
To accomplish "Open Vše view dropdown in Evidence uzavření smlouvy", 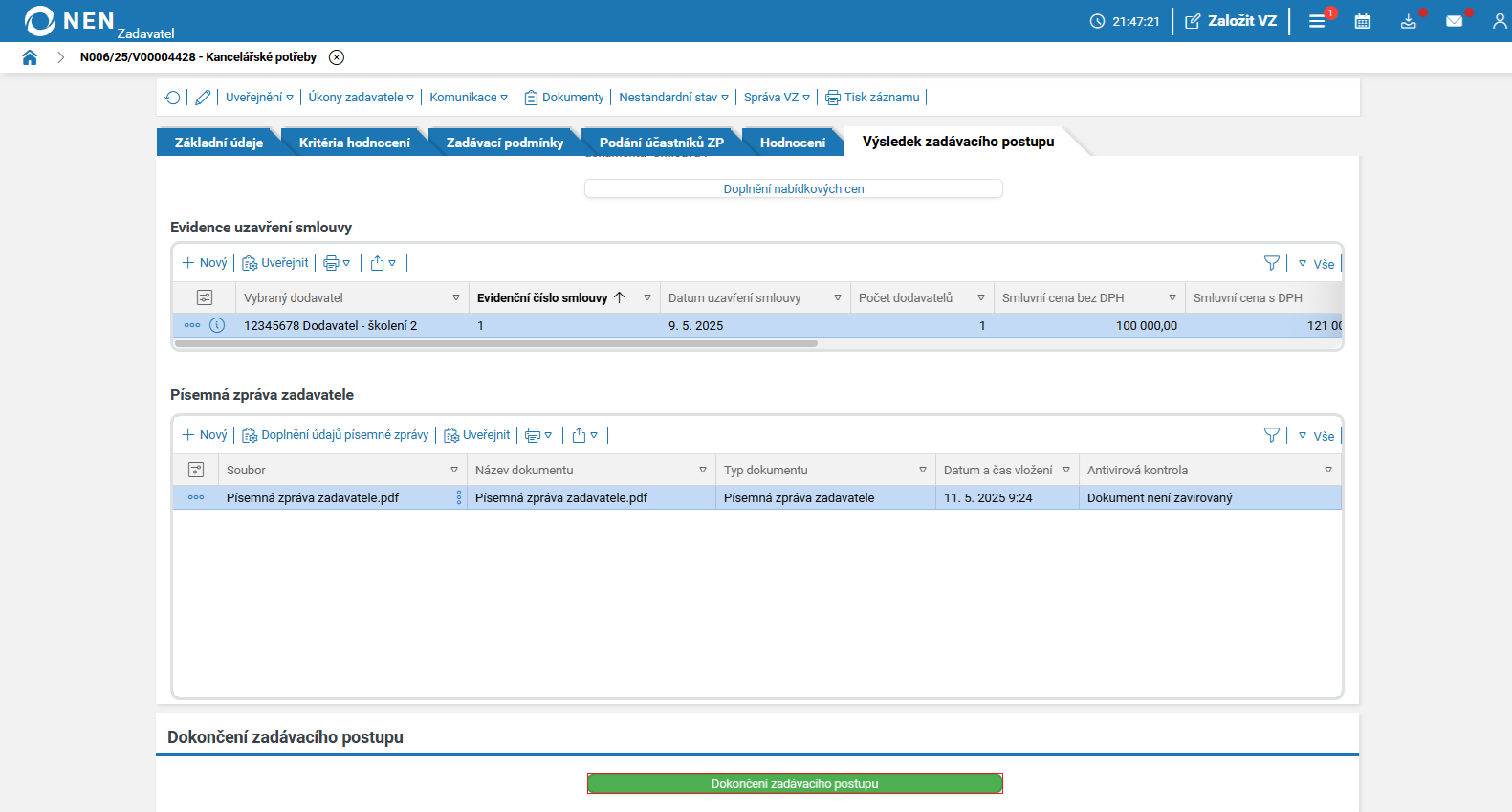I will pos(1317,264).
